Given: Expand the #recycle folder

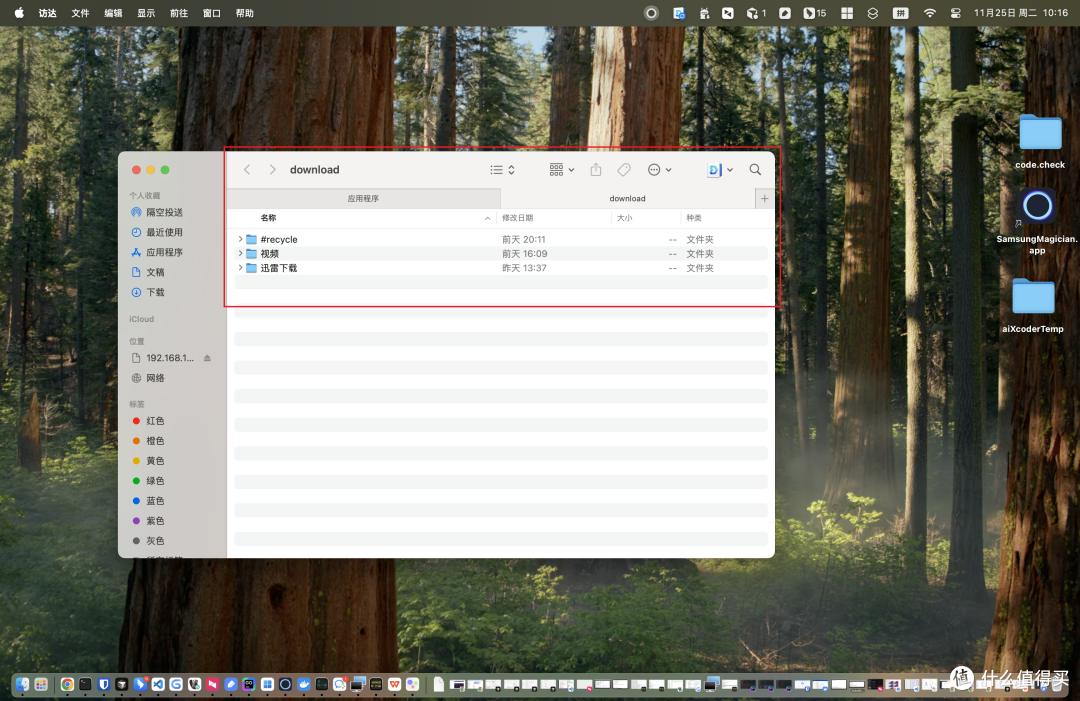Looking at the screenshot, I should coord(240,239).
